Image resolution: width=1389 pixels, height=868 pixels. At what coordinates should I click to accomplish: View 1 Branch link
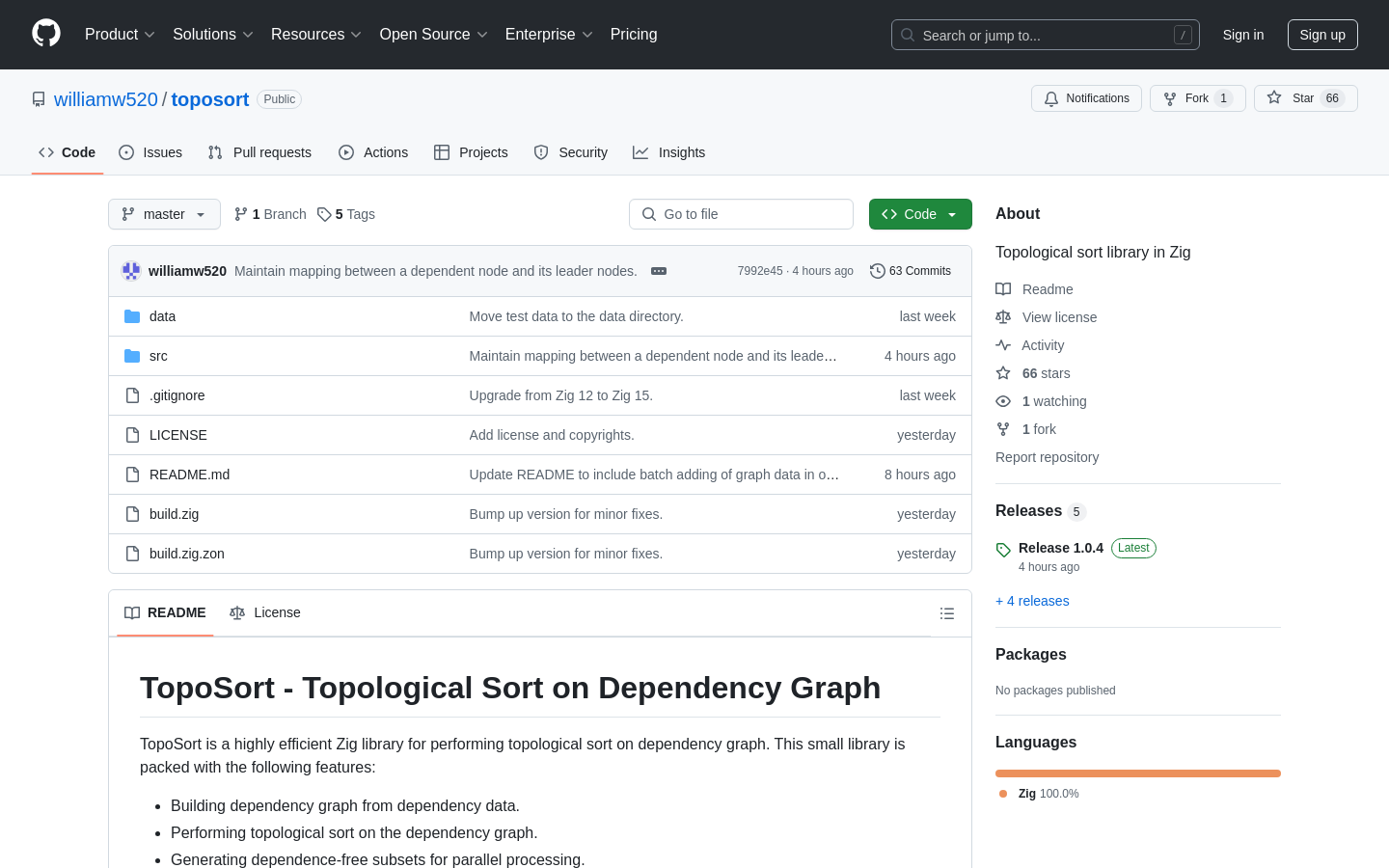point(270,214)
